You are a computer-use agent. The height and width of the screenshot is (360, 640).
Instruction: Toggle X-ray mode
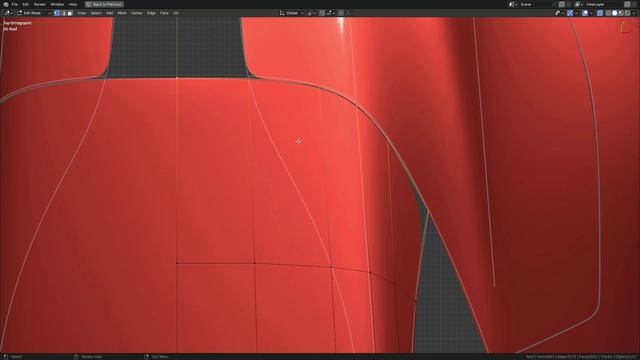(600, 13)
